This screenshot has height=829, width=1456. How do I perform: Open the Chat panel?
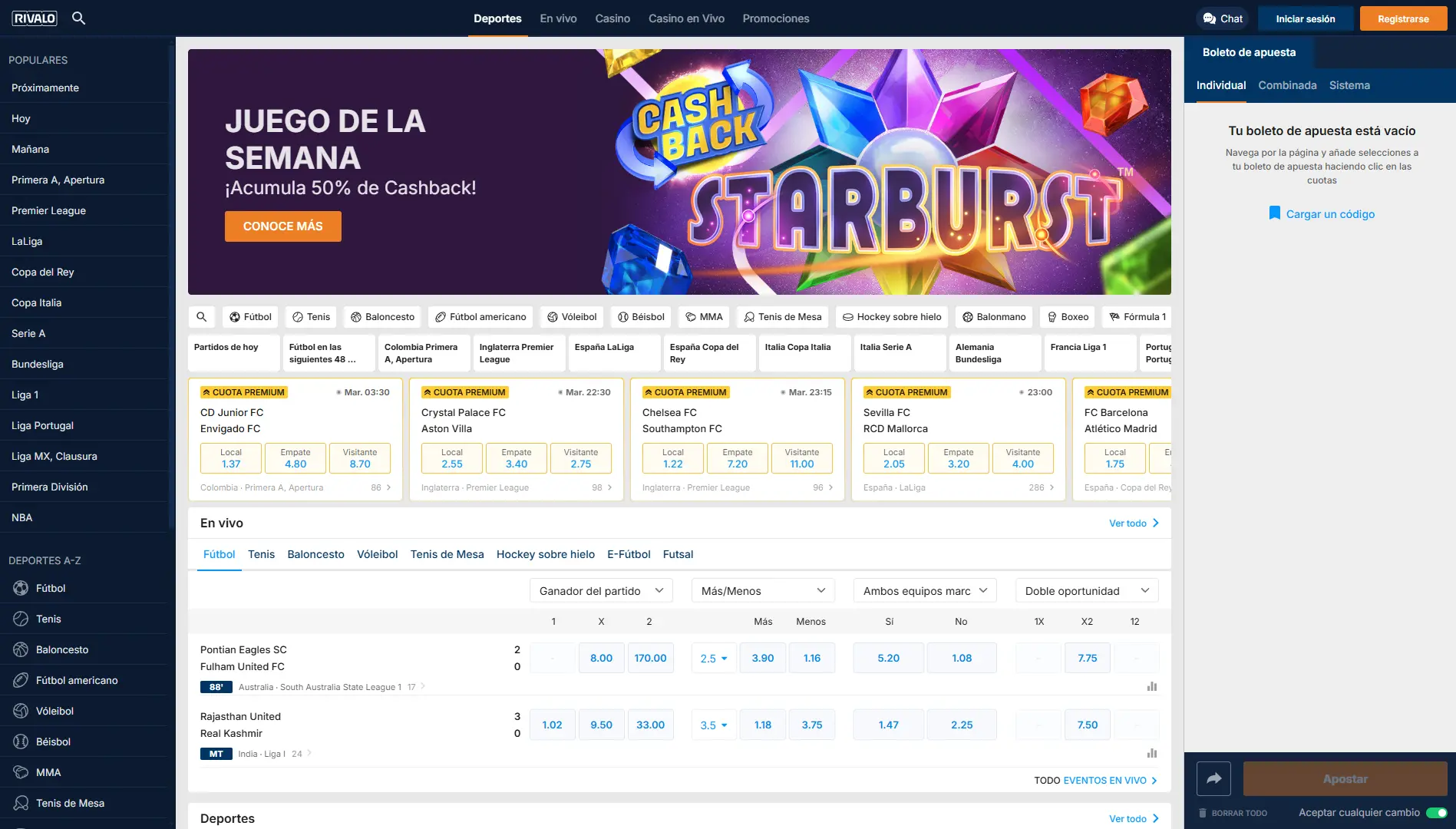(x=1222, y=18)
